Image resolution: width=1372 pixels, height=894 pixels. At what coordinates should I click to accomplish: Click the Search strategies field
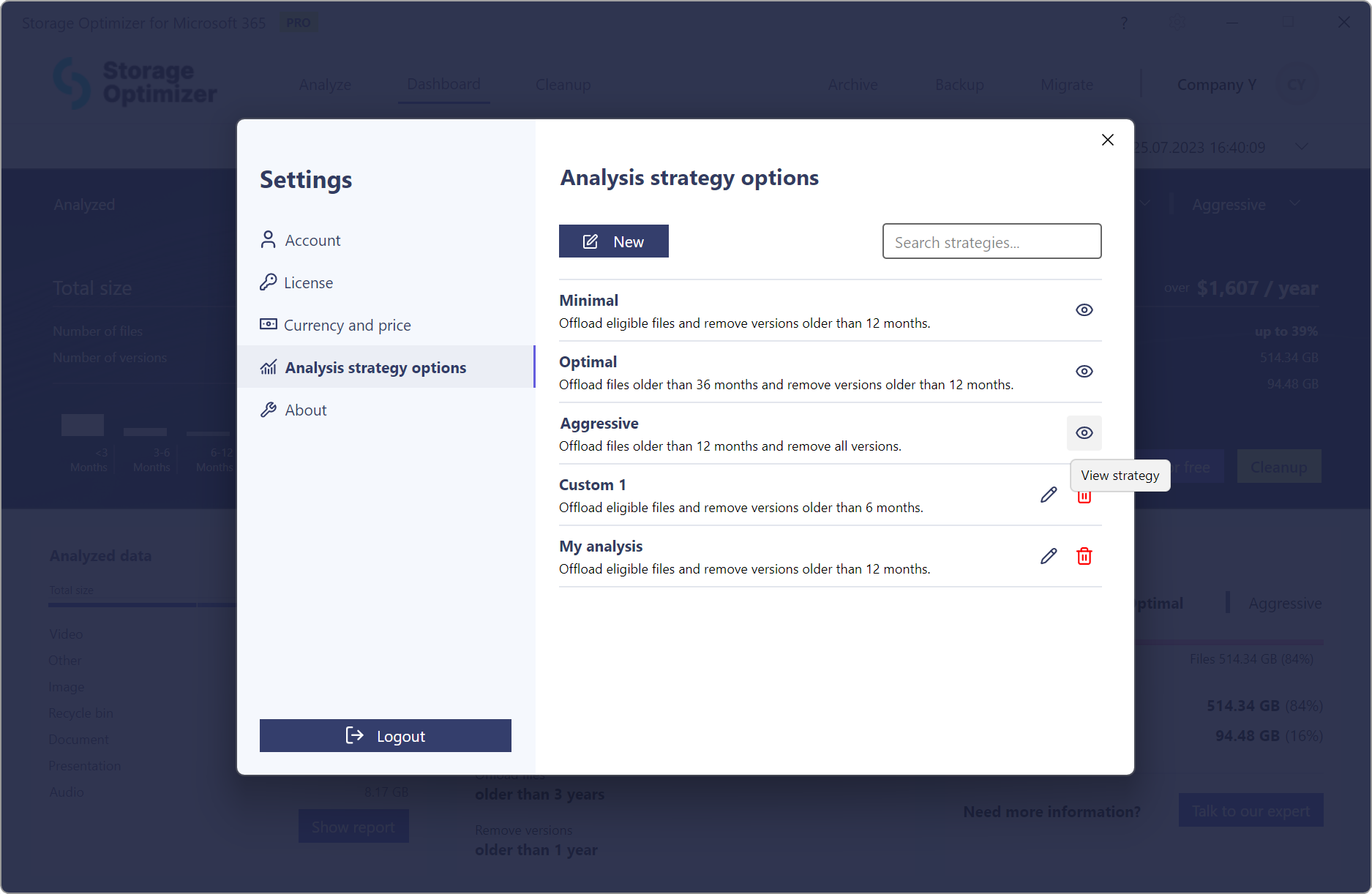point(991,241)
